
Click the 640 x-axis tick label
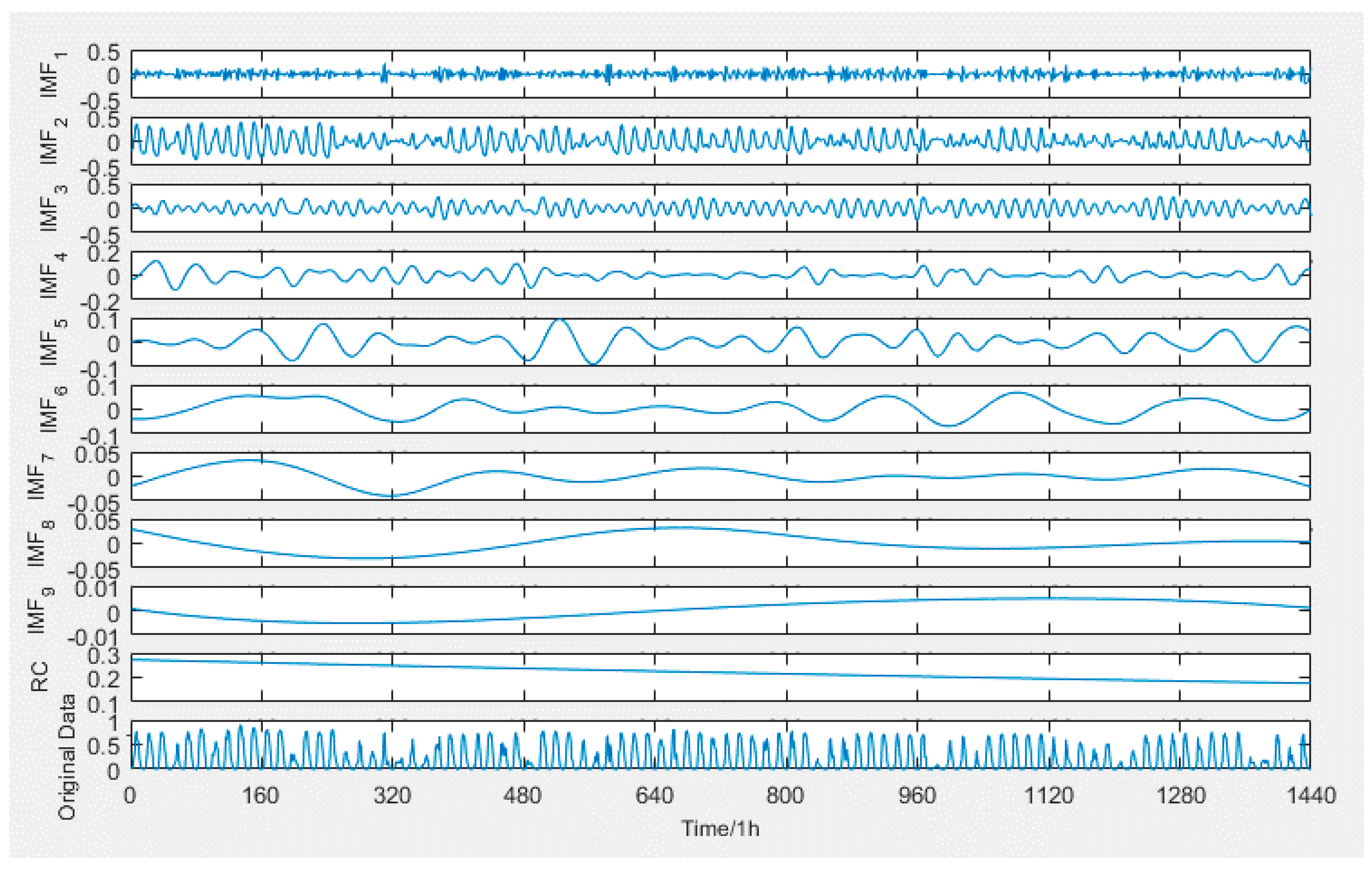pyautogui.click(x=654, y=795)
